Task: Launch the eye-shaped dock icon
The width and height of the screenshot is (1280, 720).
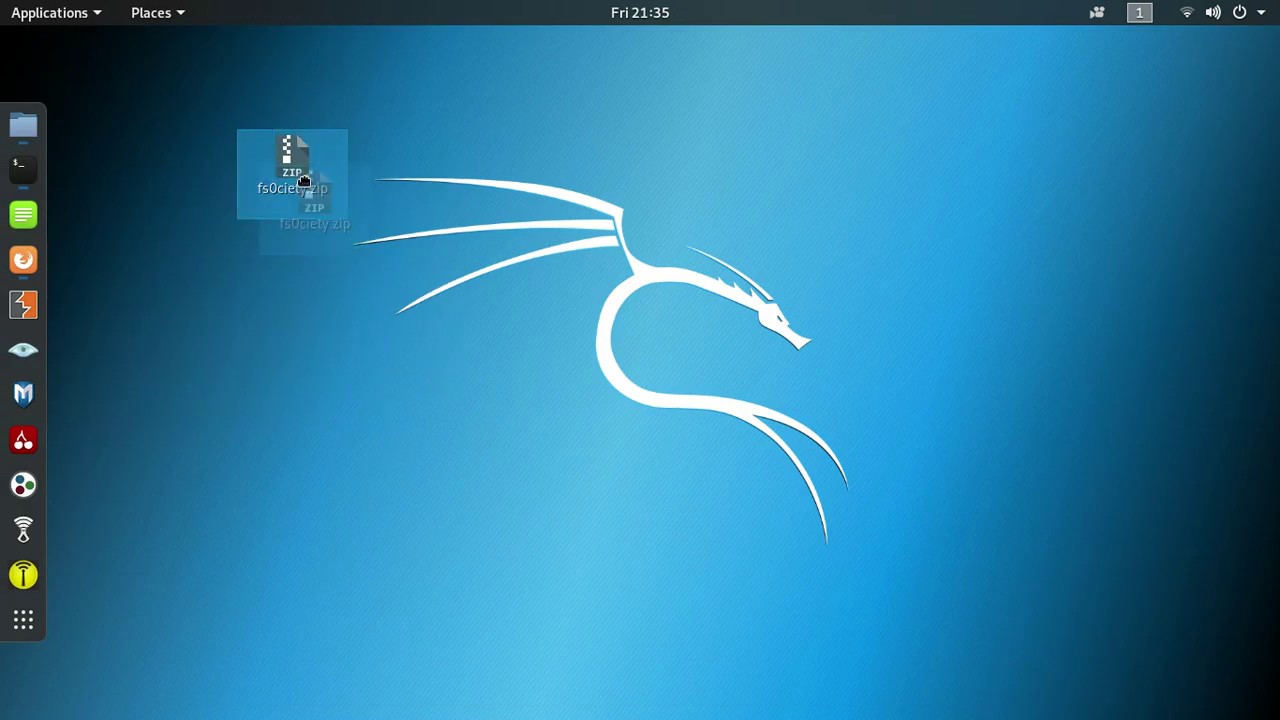Action: [x=23, y=350]
